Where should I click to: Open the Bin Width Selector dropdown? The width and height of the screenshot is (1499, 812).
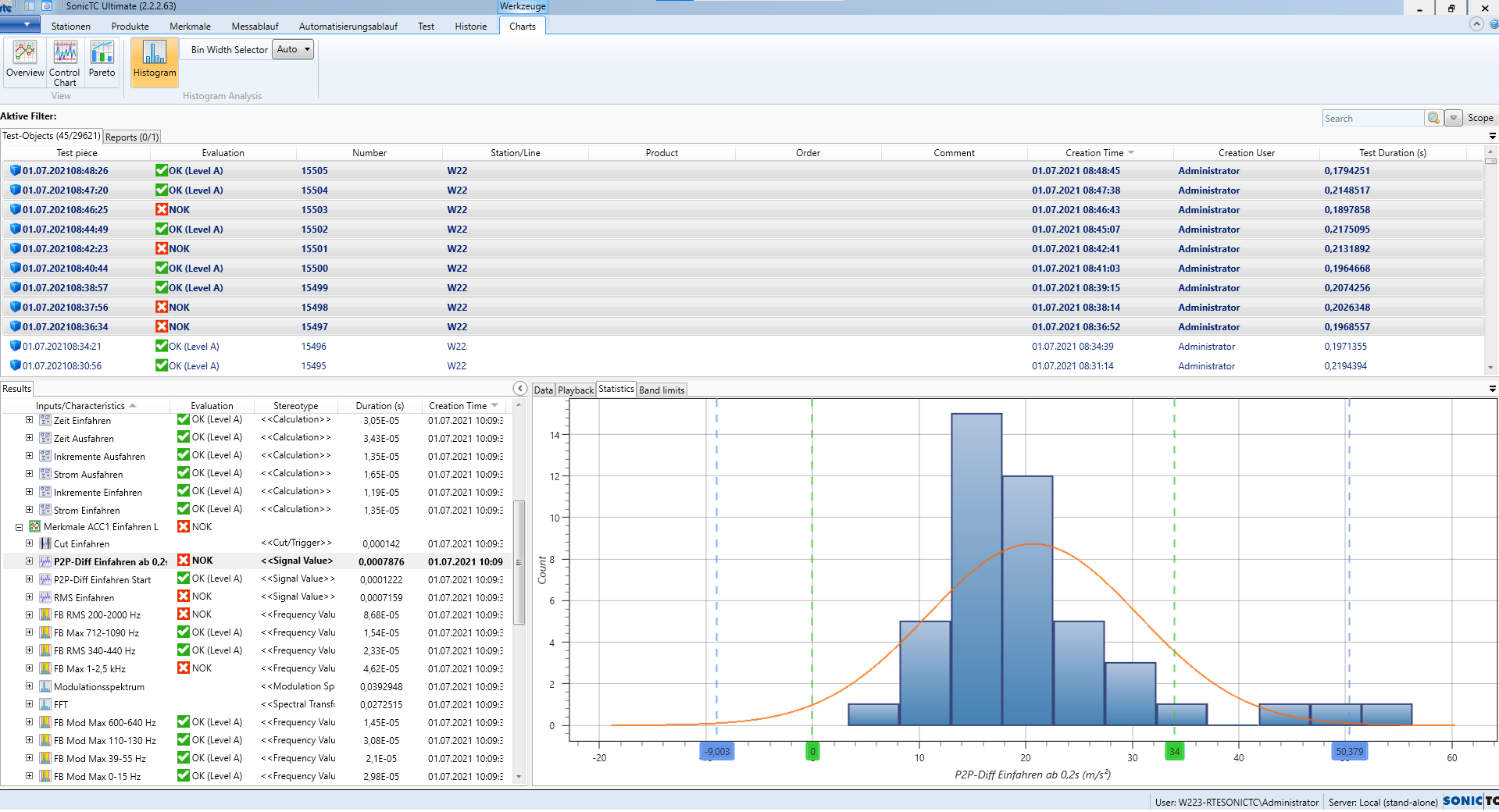click(294, 49)
